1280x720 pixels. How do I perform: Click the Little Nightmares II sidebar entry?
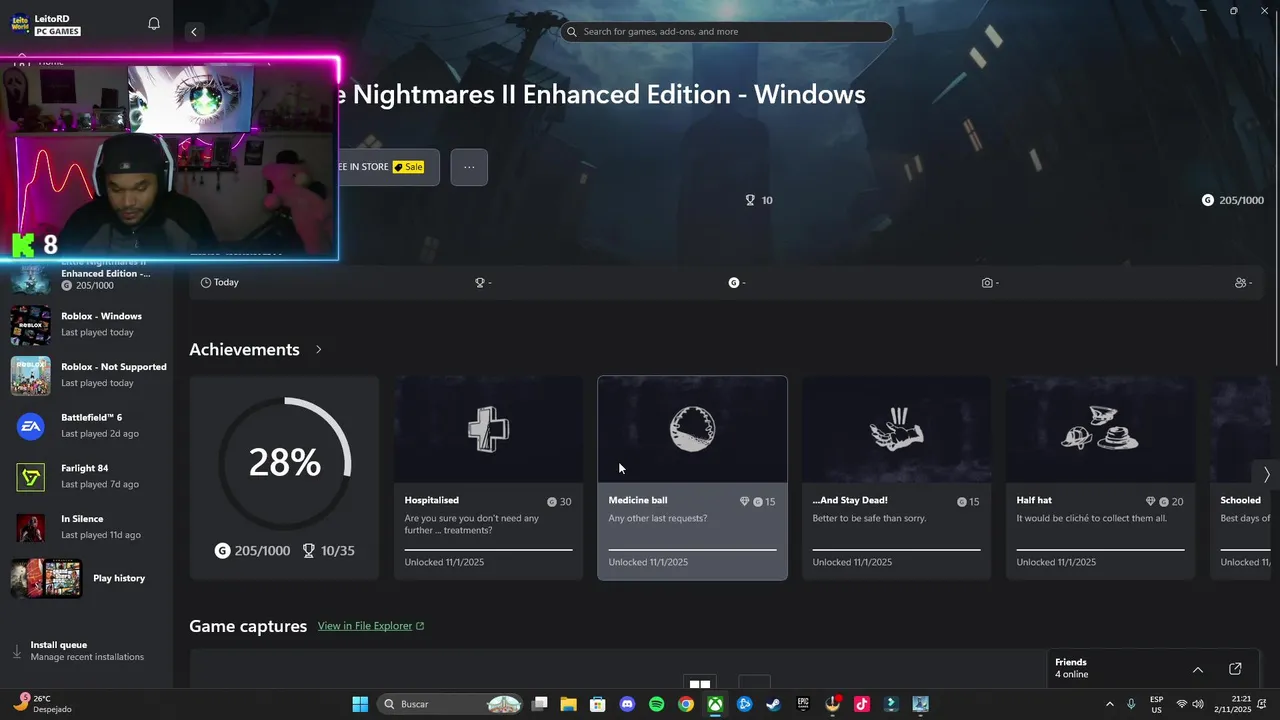[88, 275]
